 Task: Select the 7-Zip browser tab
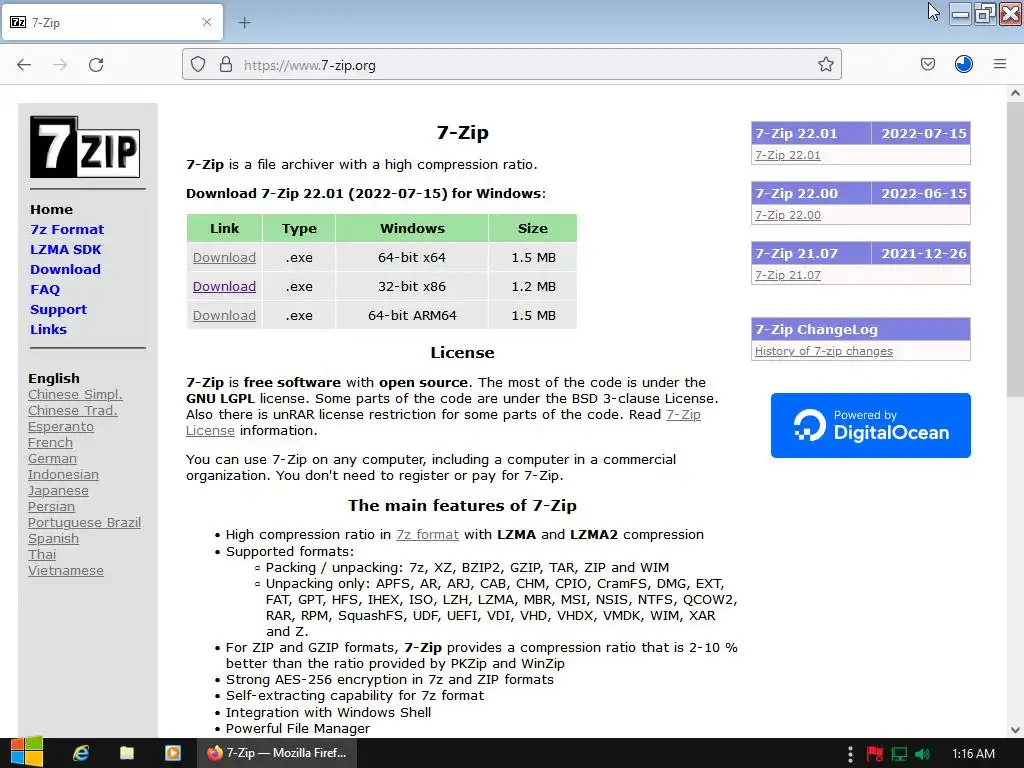pyautogui.click(x=113, y=22)
